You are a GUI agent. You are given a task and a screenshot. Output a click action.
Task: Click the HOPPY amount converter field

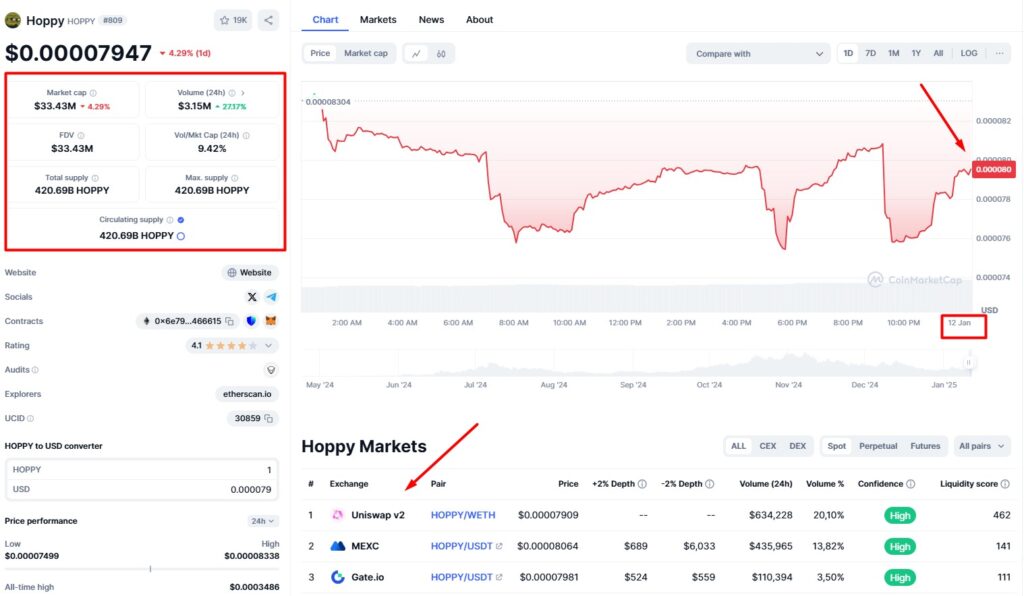click(x=141, y=469)
